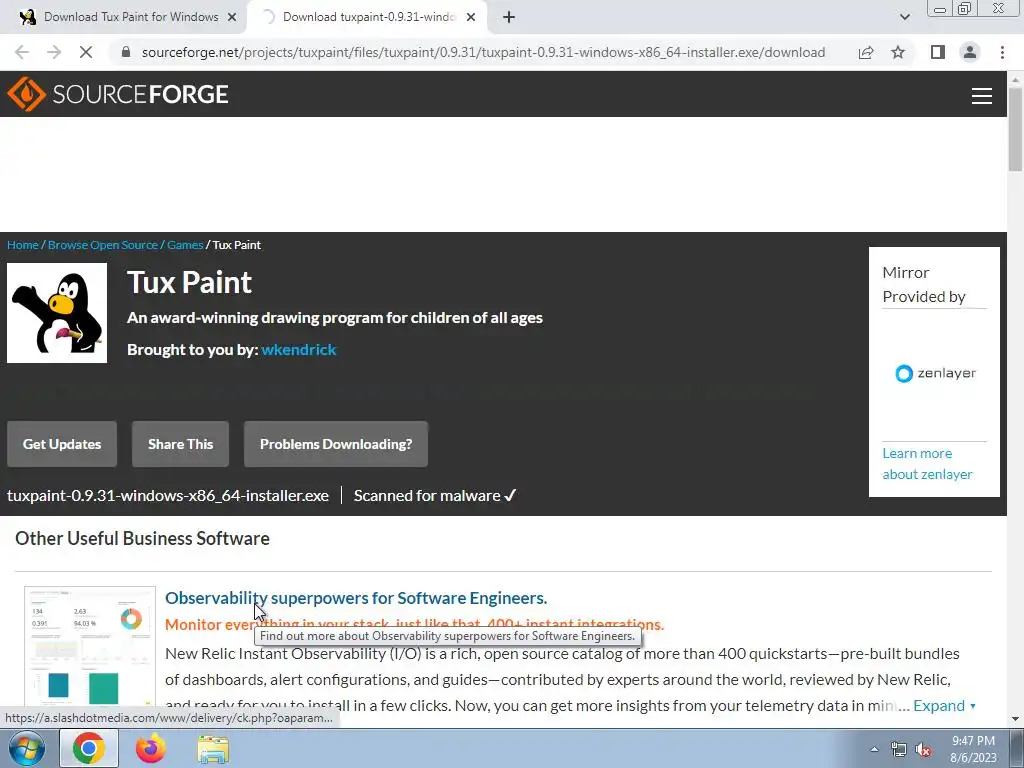
Task: Click the Chrome taskbar icon
Action: click(89, 748)
